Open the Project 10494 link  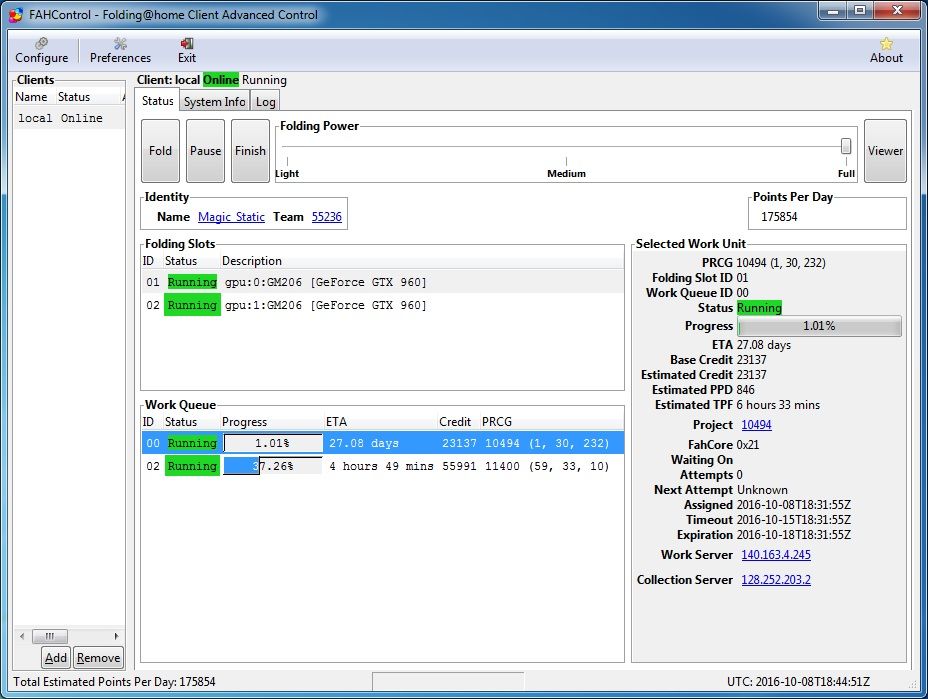tap(756, 425)
